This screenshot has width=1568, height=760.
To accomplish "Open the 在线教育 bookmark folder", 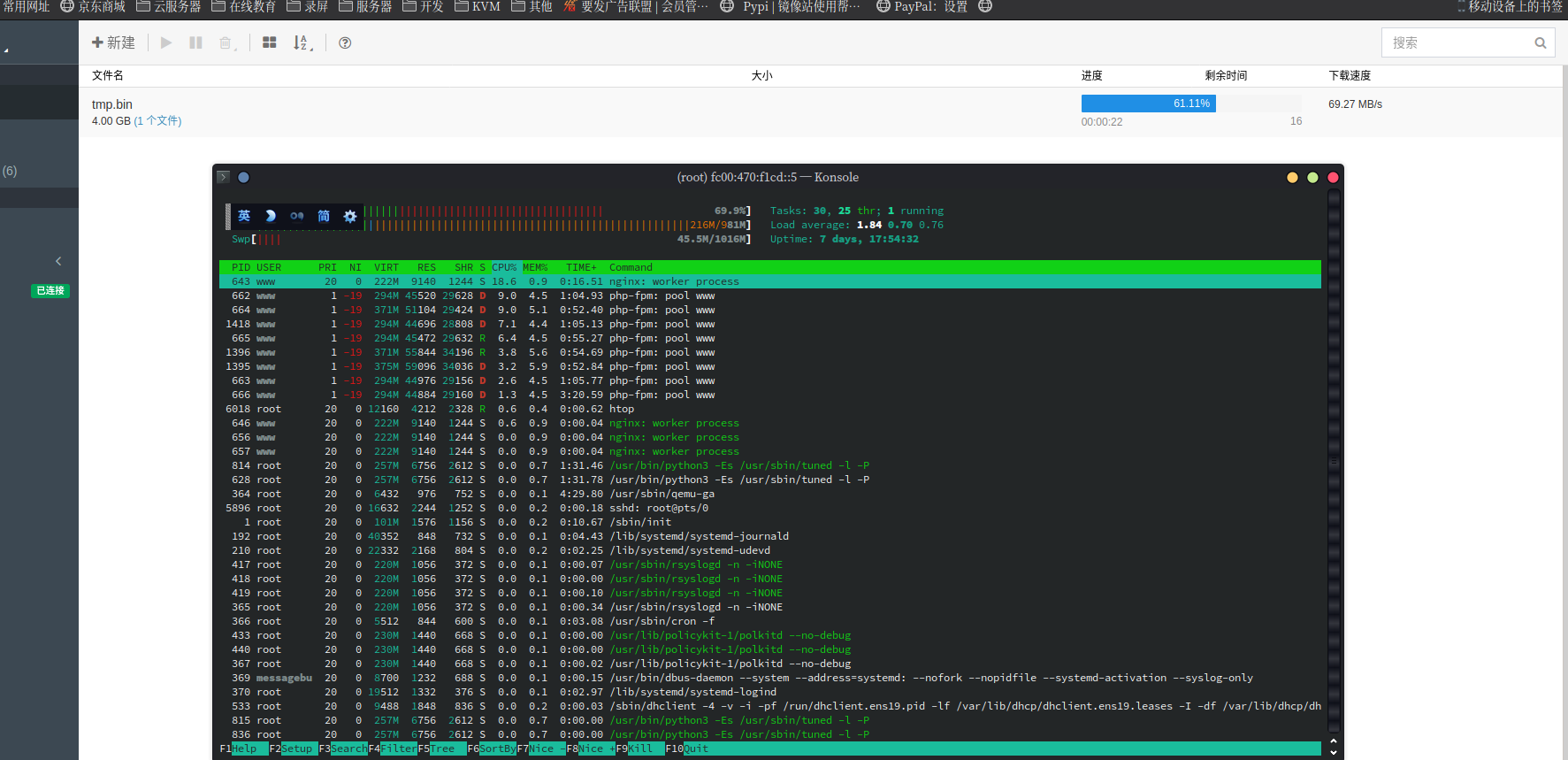I will [x=243, y=7].
